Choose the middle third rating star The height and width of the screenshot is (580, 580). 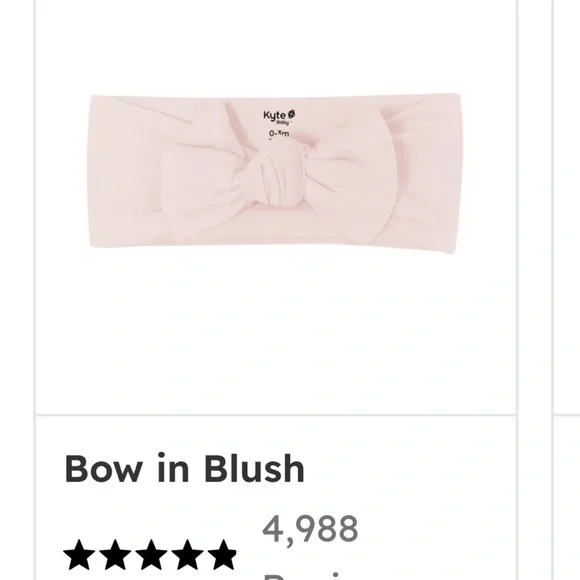point(151,554)
